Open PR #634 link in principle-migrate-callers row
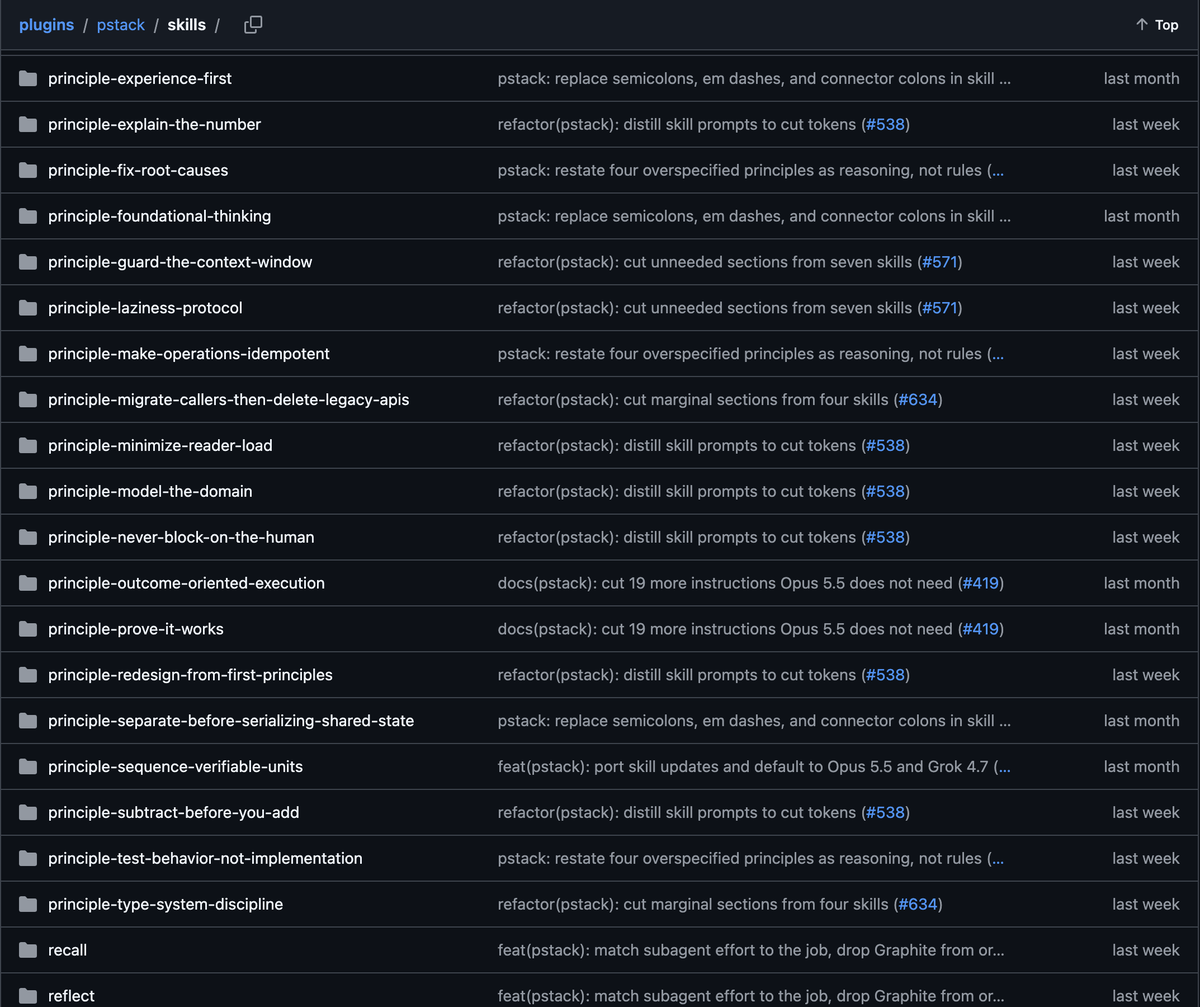The height and width of the screenshot is (1007, 1200). coord(917,399)
